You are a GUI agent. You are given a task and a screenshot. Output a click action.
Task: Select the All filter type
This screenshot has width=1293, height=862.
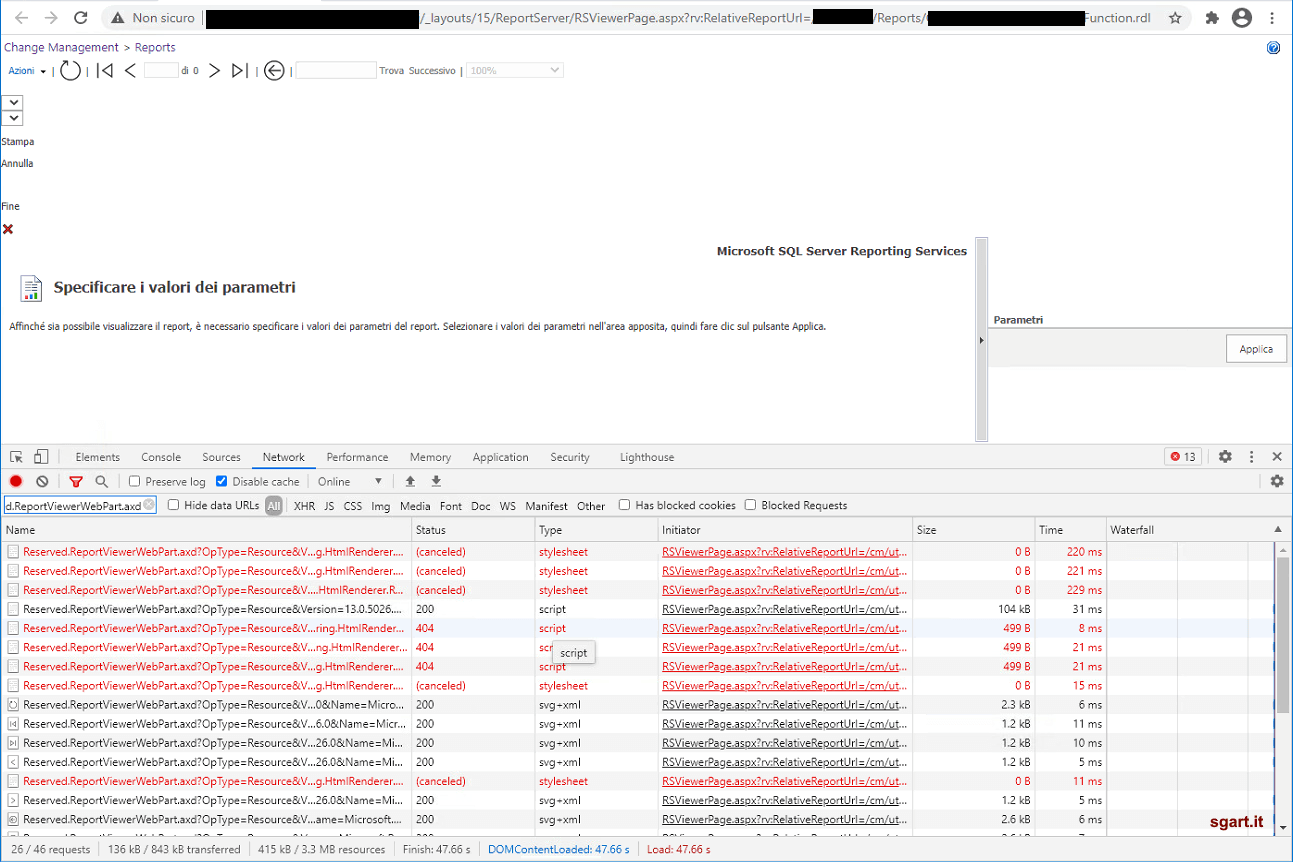pos(274,506)
